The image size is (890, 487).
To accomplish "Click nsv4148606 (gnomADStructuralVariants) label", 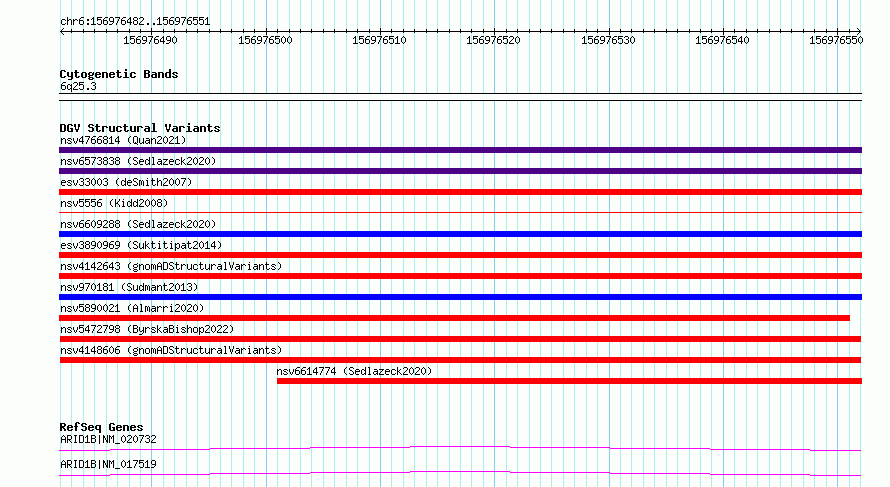I will pyautogui.click(x=171, y=350).
